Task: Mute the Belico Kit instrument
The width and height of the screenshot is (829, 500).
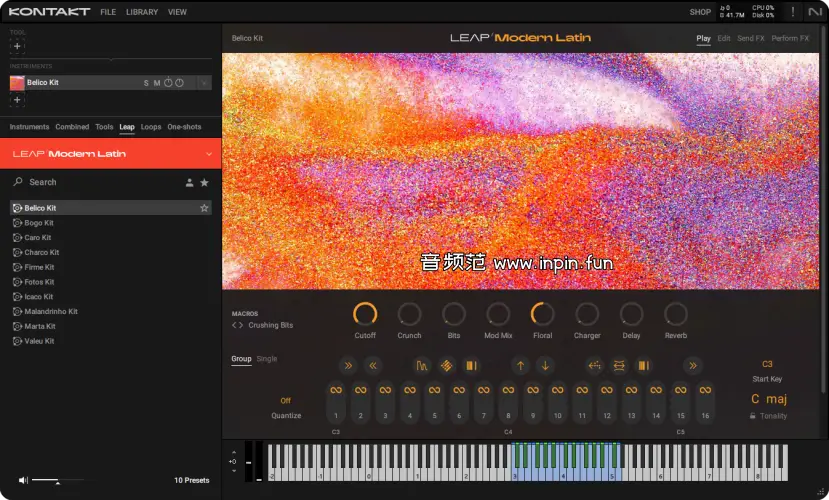Action: (x=157, y=83)
